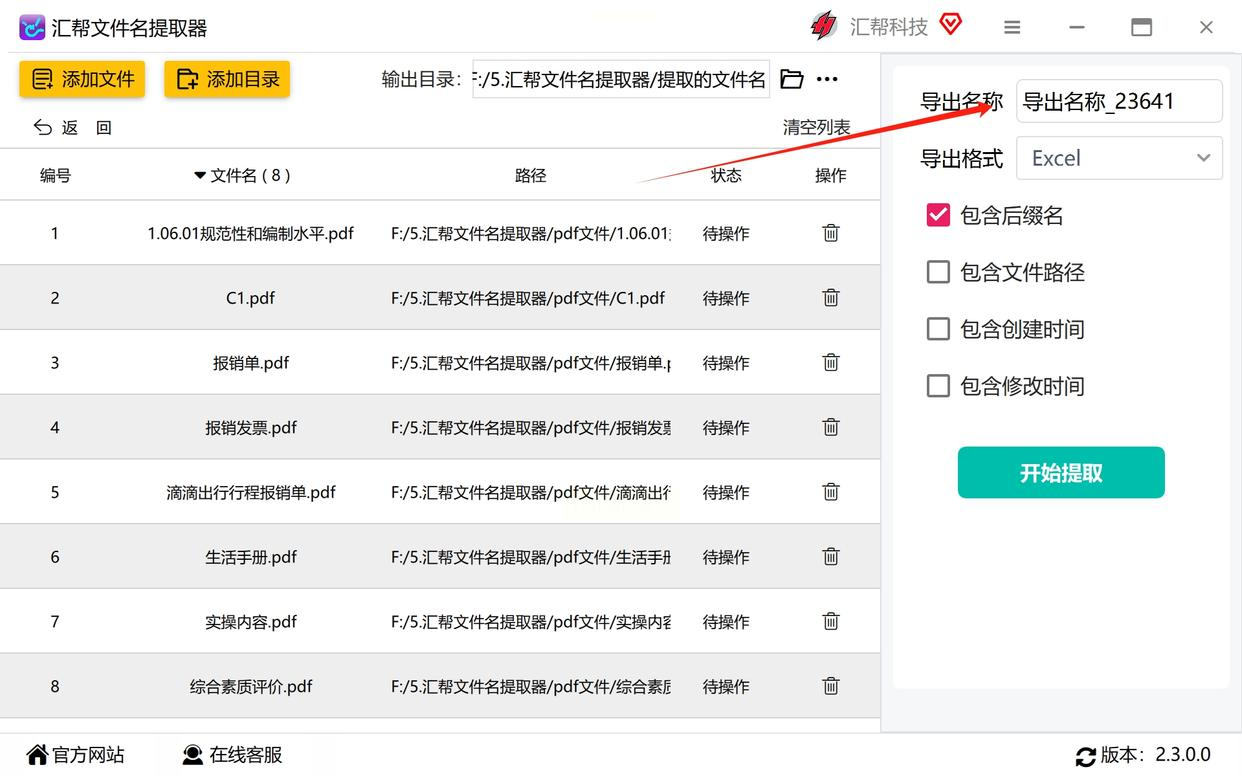
Task: Open the 导出格式 Excel dropdown
Action: tap(1119, 158)
